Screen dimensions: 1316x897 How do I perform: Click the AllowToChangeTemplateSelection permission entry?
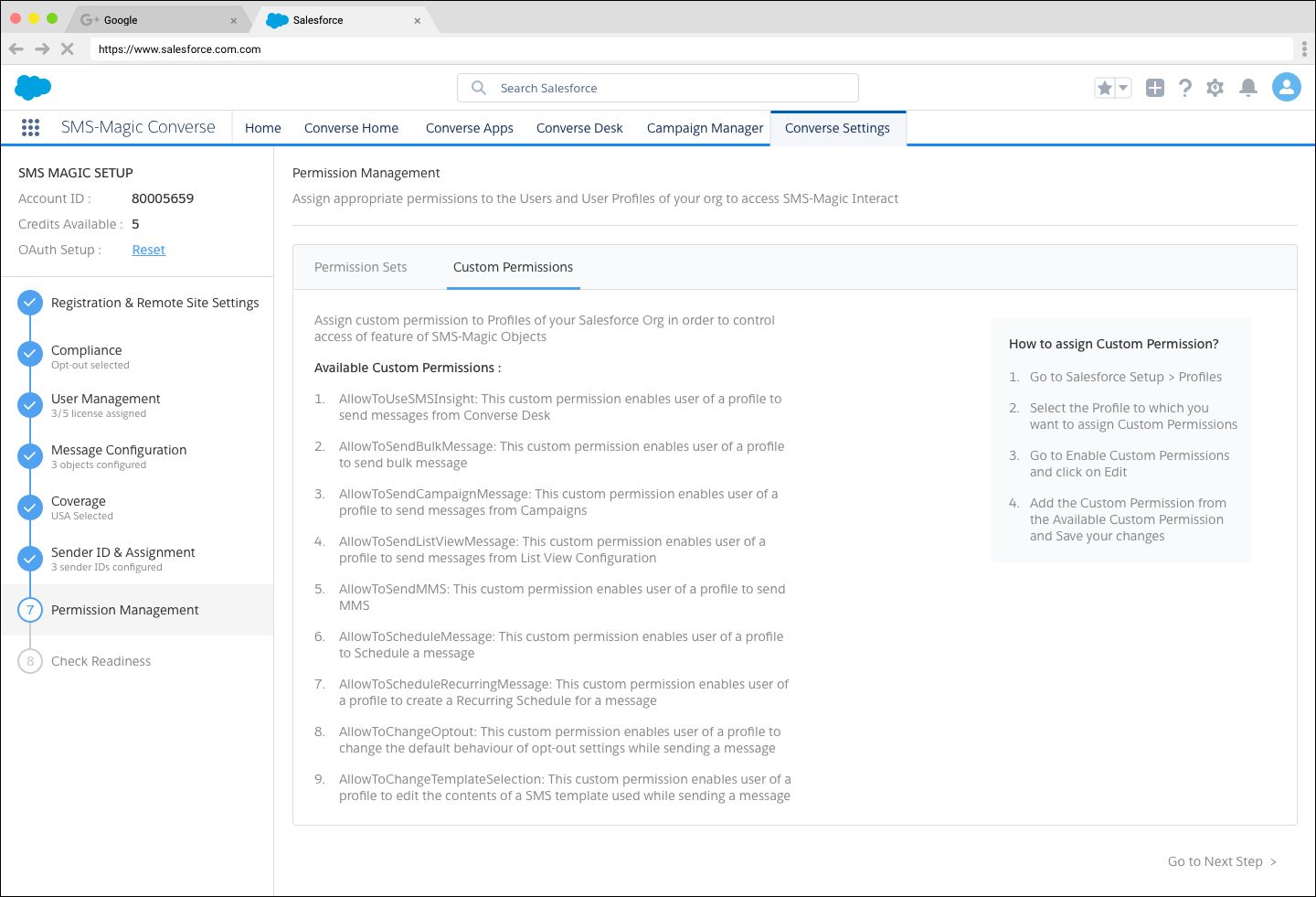[565, 787]
